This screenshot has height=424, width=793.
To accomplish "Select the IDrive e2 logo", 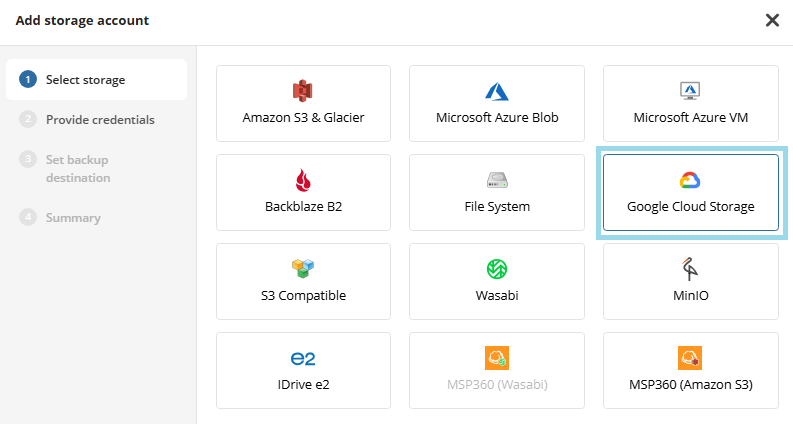I will click(x=303, y=358).
